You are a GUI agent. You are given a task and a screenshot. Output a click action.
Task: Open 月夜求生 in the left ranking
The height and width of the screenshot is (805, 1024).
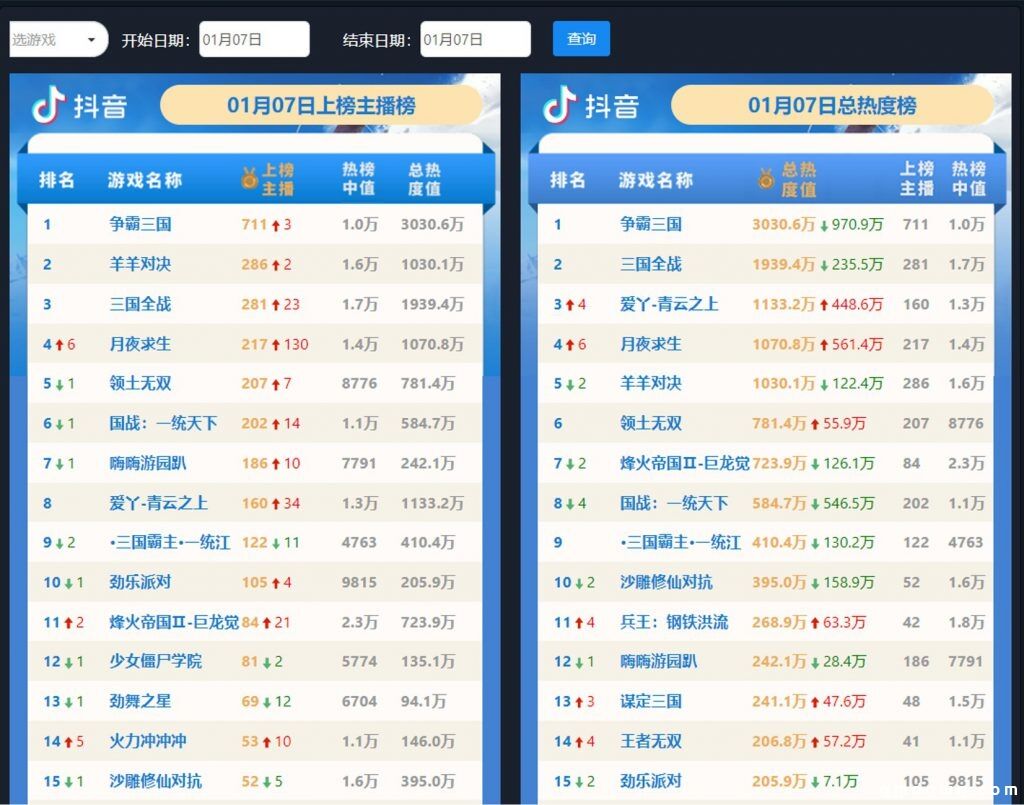[140, 344]
